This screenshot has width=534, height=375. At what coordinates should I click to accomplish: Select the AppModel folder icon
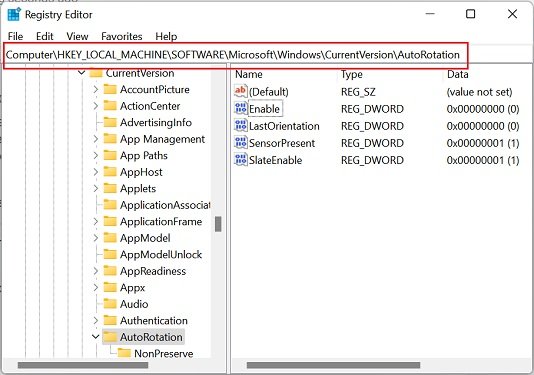[110, 238]
